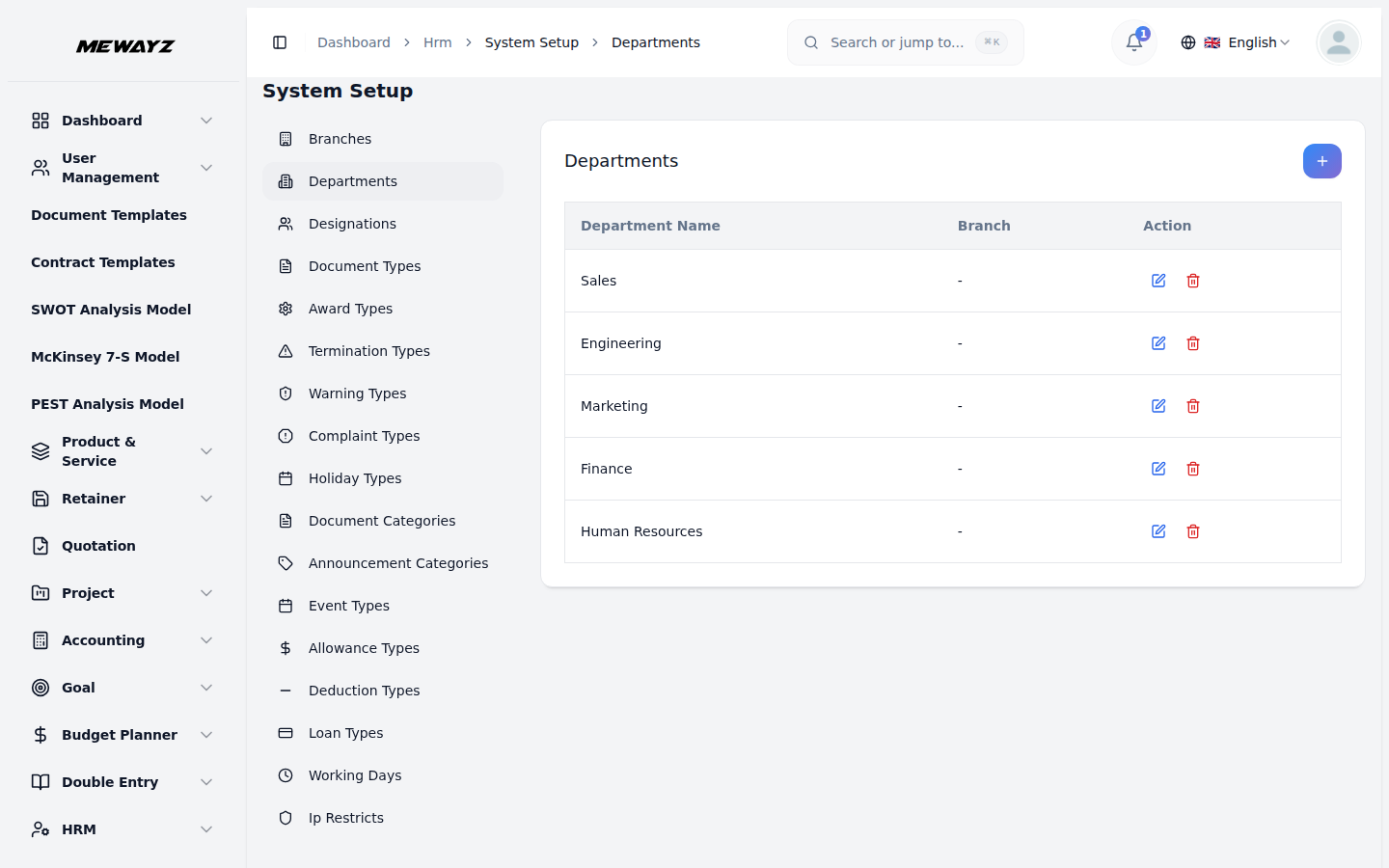Expand the User Management sidebar menu
This screenshot has height=868, width=1389.
tap(122, 168)
